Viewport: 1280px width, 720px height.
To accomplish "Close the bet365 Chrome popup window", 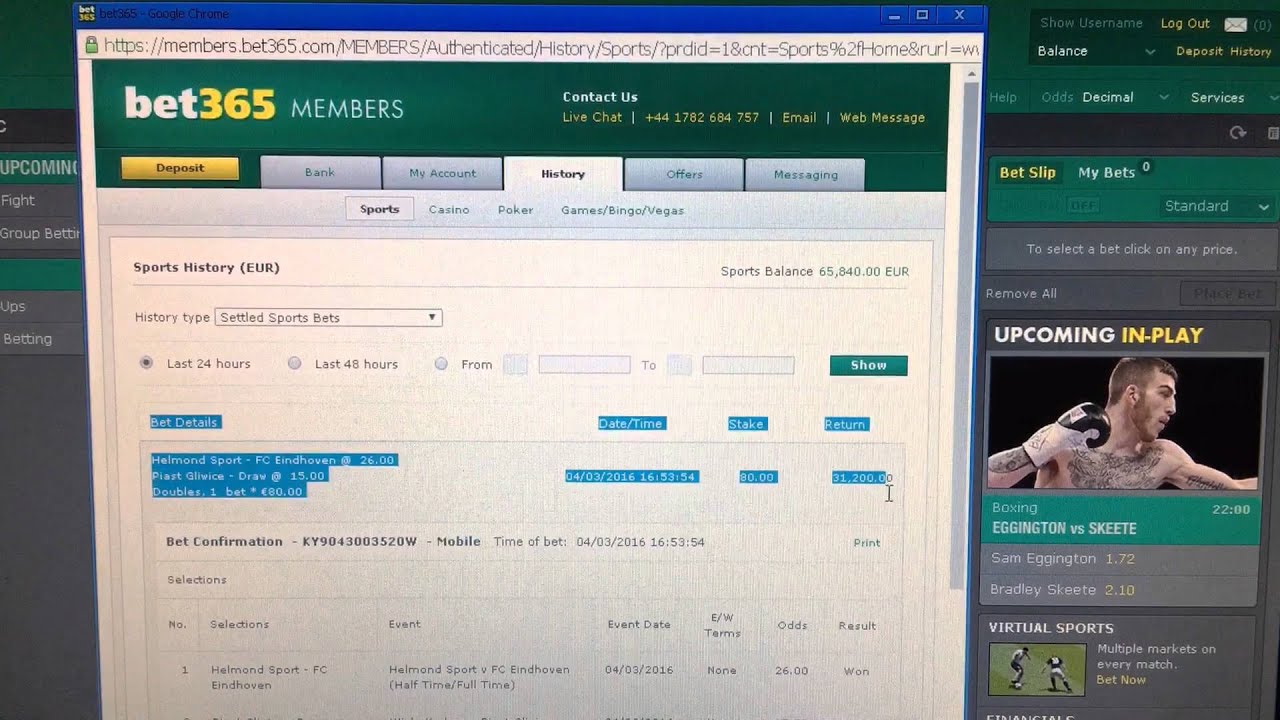I will [959, 14].
